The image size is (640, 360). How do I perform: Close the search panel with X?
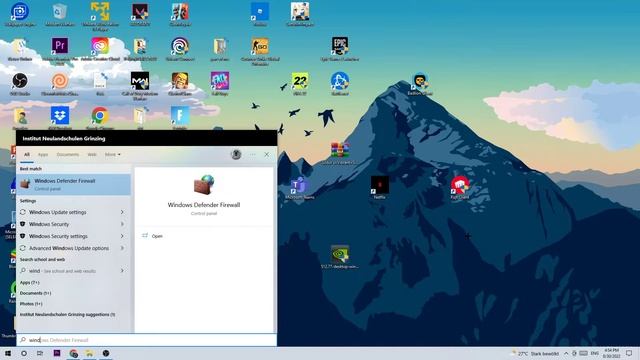click(267, 155)
